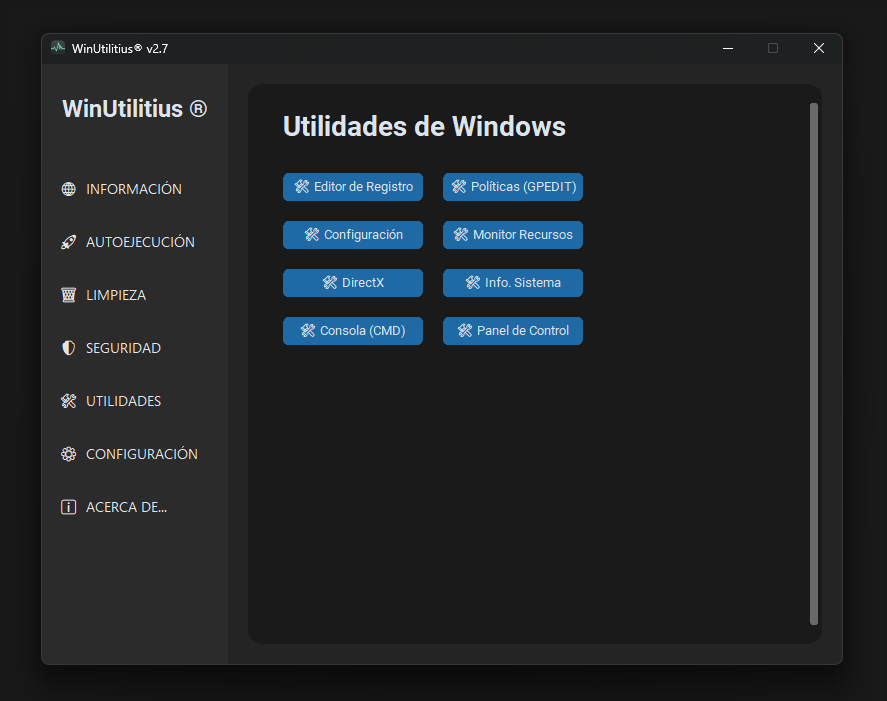
Task: Go to the LIMPIEZA section
Action: point(116,295)
